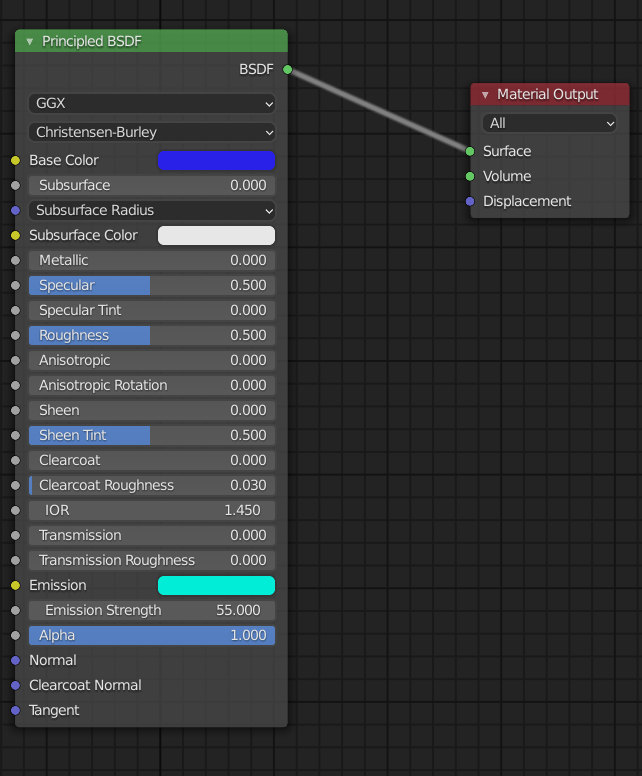Click the Subsurface value slider
642x776 pixels.
click(152, 186)
